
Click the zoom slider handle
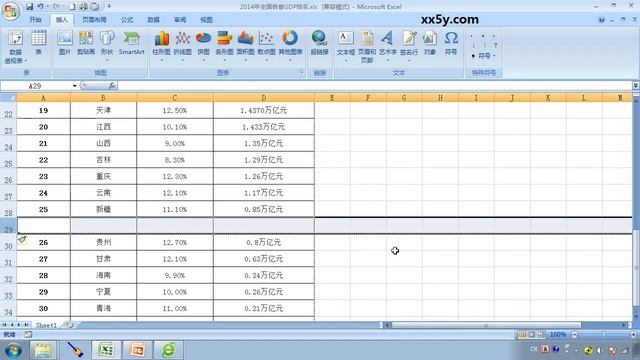[603, 334]
